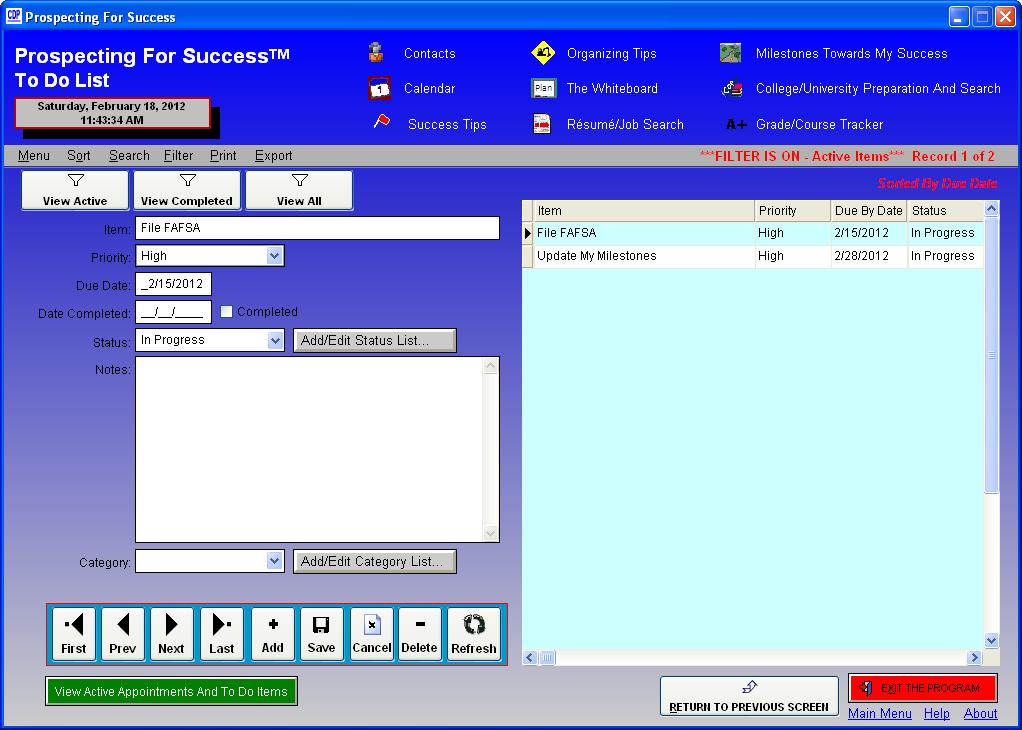Click the Due By Date column header

(869, 211)
